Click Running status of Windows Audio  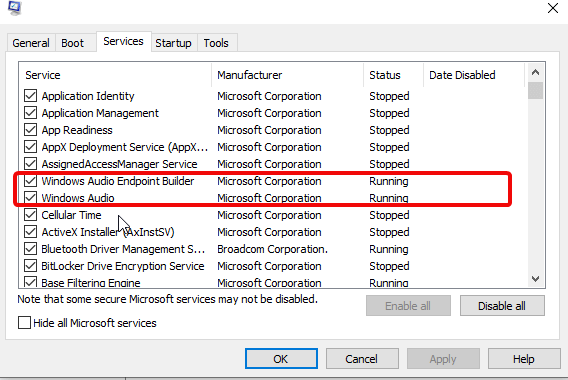tap(389, 198)
